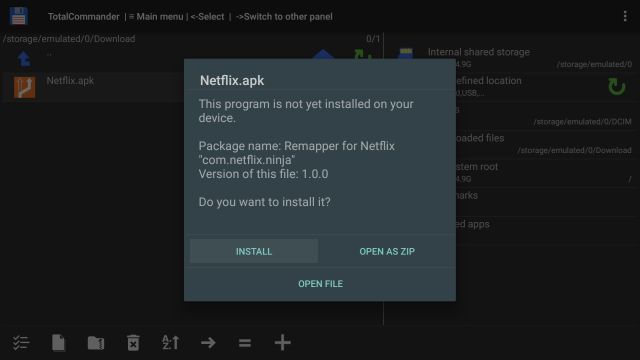Viewport: 640px width, 360px height.
Task: Click the delete trash icon
Action: (133, 342)
